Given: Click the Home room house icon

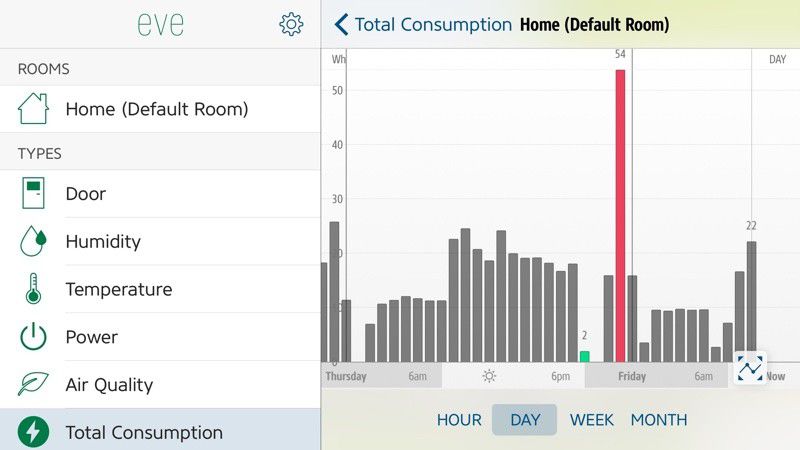Looking at the screenshot, I should coord(33,109).
